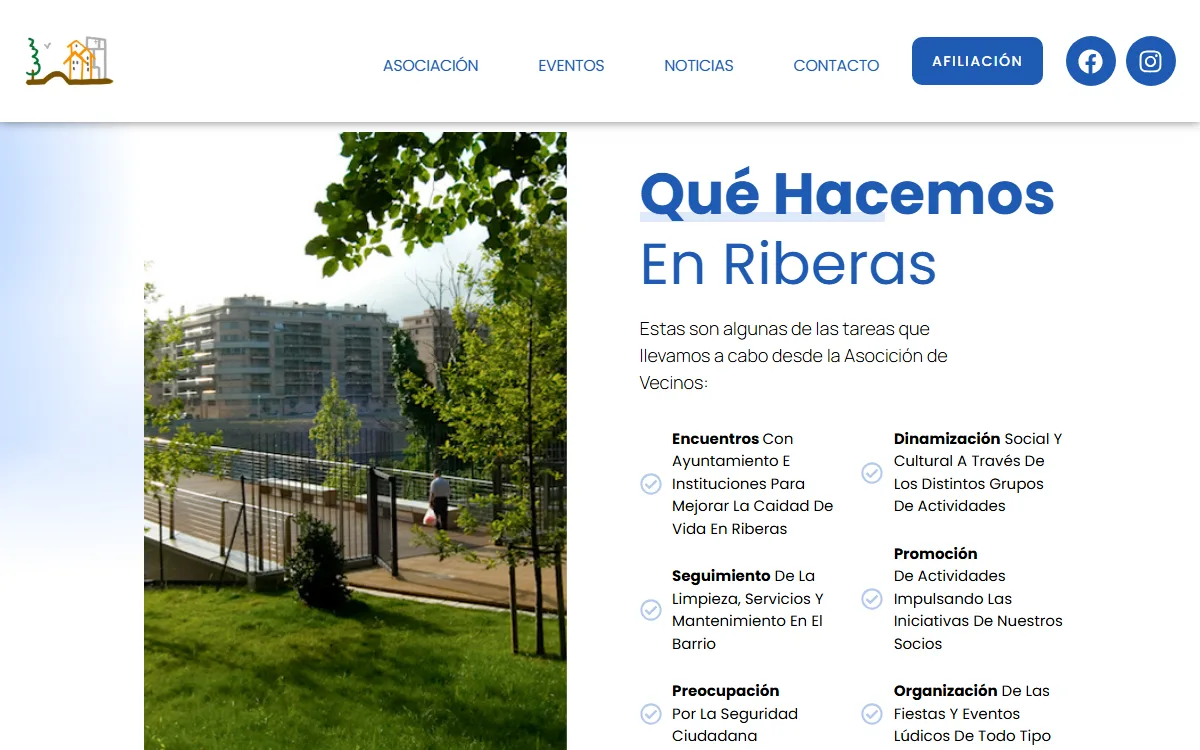This screenshot has height=750, width=1200.
Task: Click the checkmark icon beside Dinamización
Action: point(872,473)
